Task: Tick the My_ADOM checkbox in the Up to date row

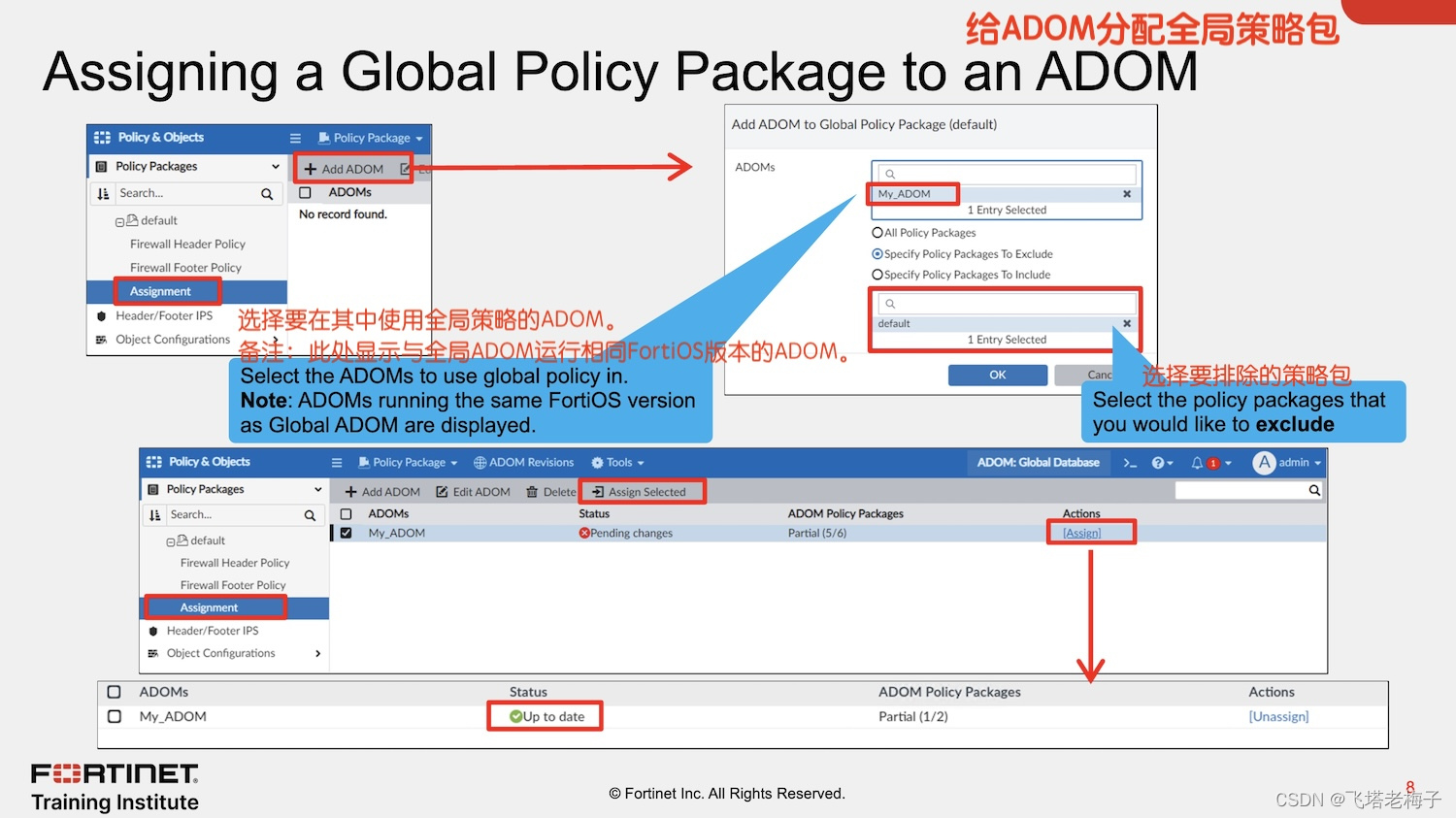Action: click(115, 716)
